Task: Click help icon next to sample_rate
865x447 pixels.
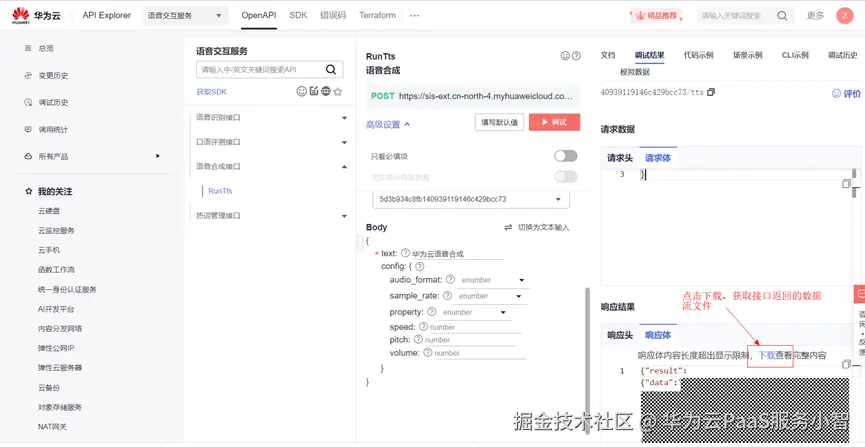Action: (x=447, y=296)
